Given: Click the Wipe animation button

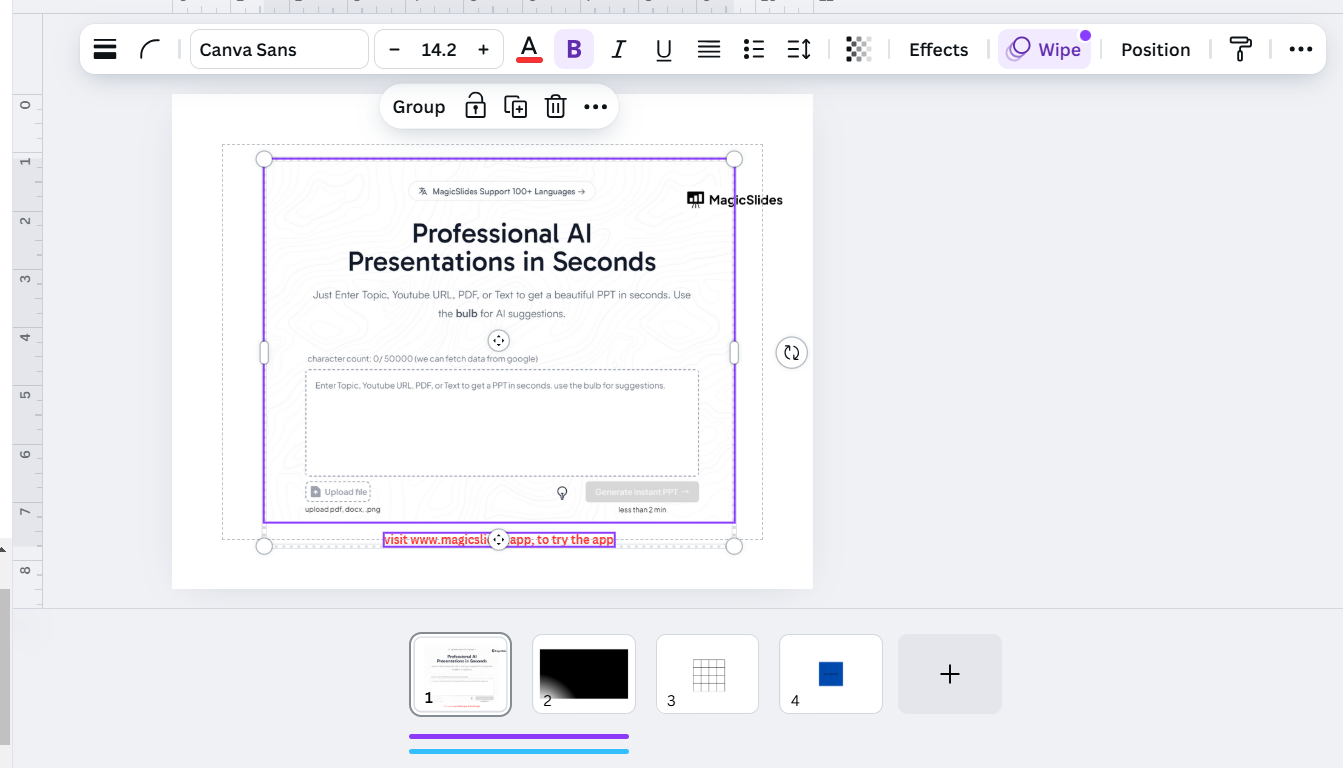Looking at the screenshot, I should pos(1044,49).
